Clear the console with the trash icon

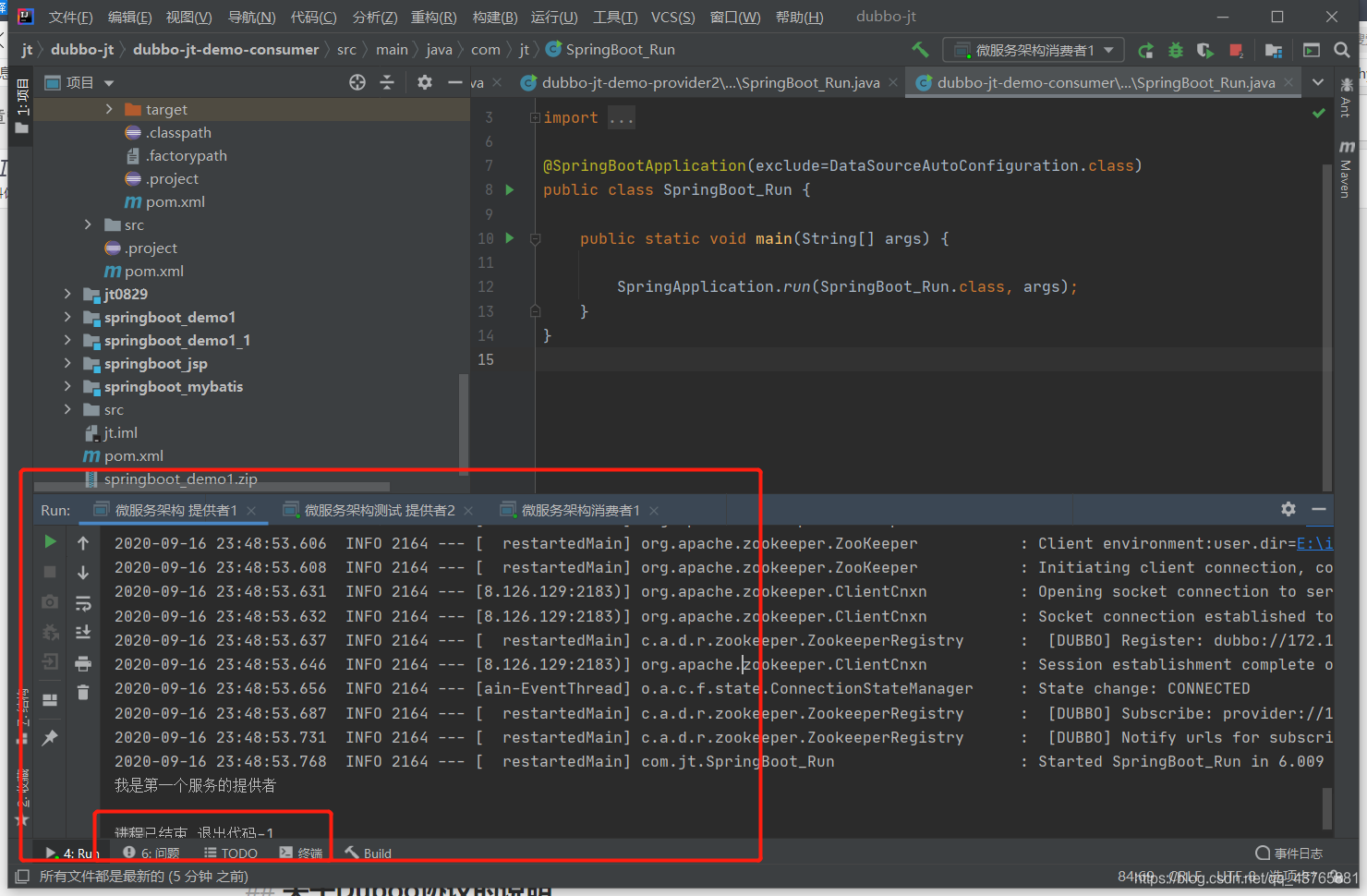(x=83, y=692)
